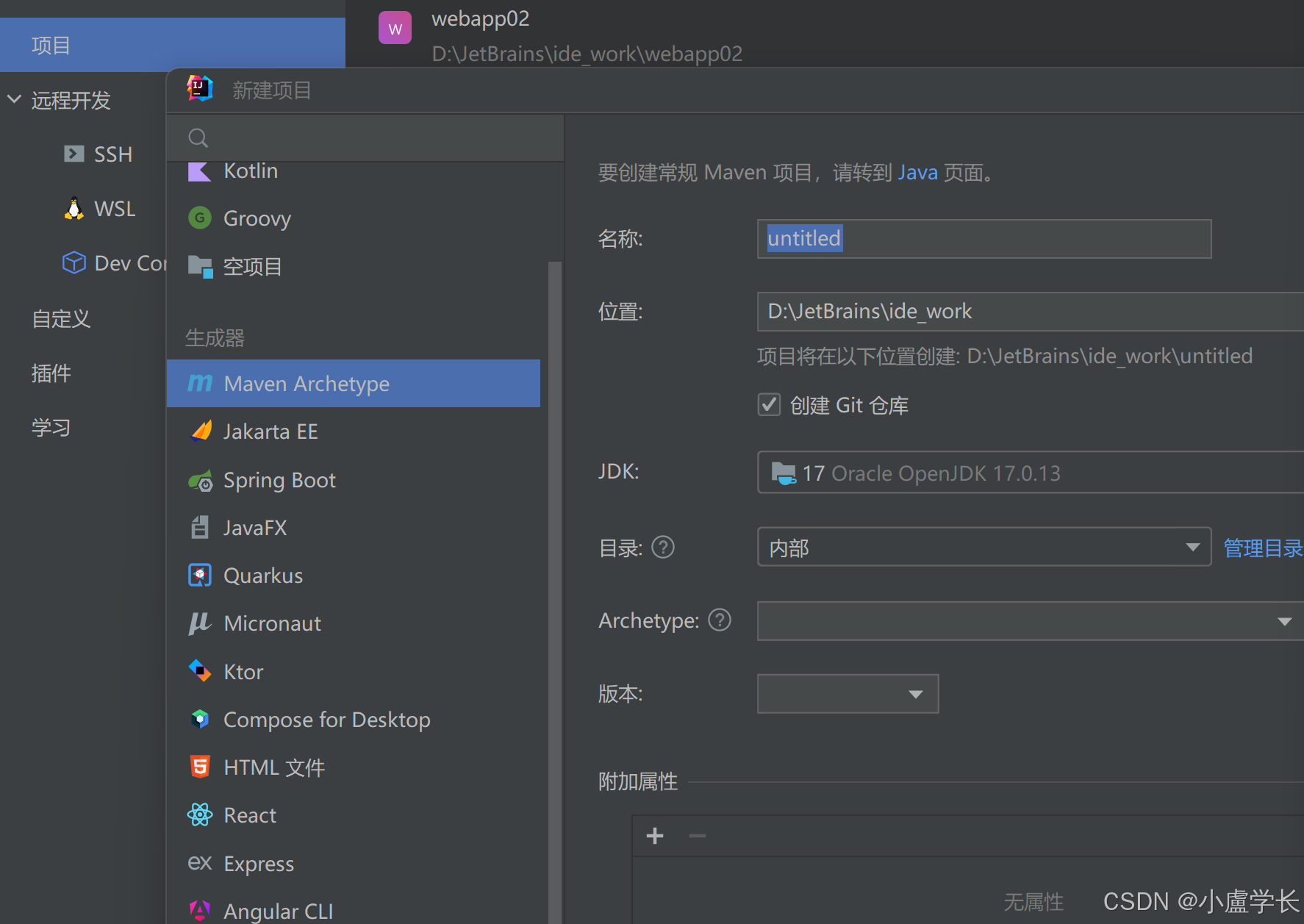Click the Quarkus icon
The image size is (1304, 924).
coord(199,575)
